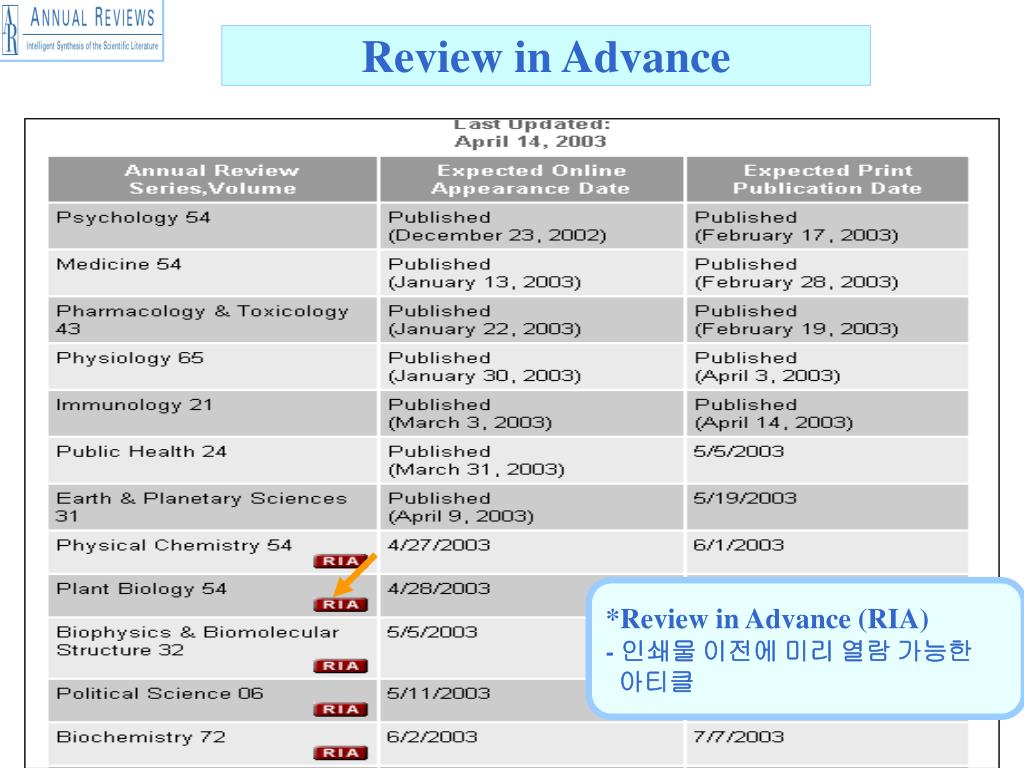Click Pharmacology & Toxicology 43 title

pos(202,319)
